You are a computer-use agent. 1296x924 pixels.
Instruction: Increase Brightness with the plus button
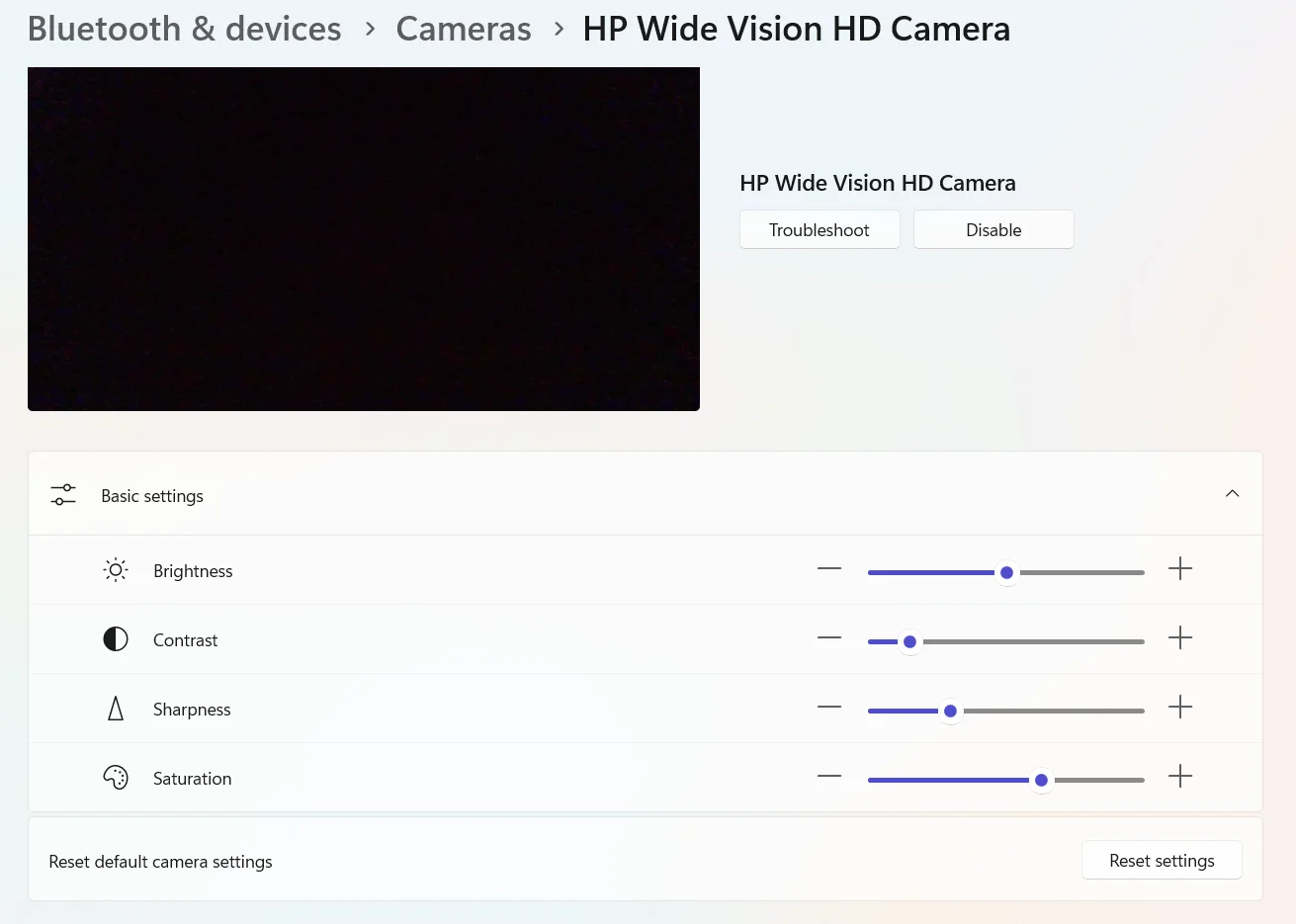click(1180, 569)
